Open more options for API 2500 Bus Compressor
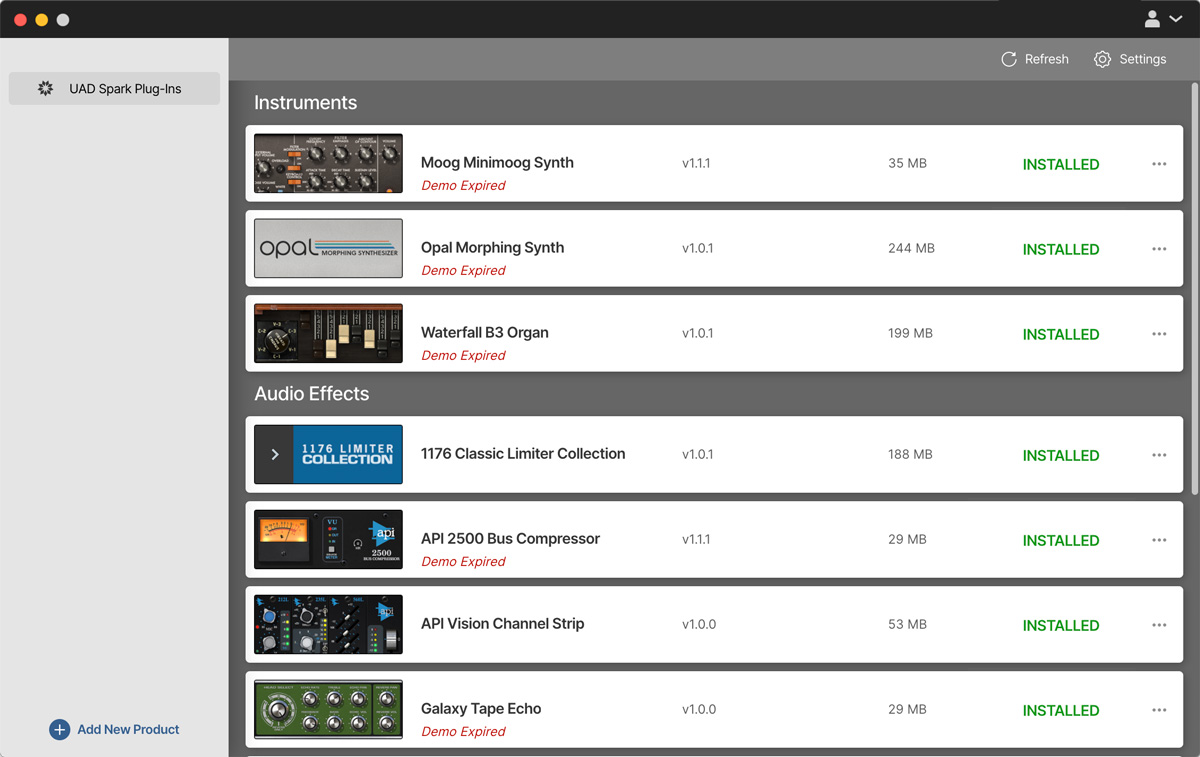 click(x=1159, y=540)
